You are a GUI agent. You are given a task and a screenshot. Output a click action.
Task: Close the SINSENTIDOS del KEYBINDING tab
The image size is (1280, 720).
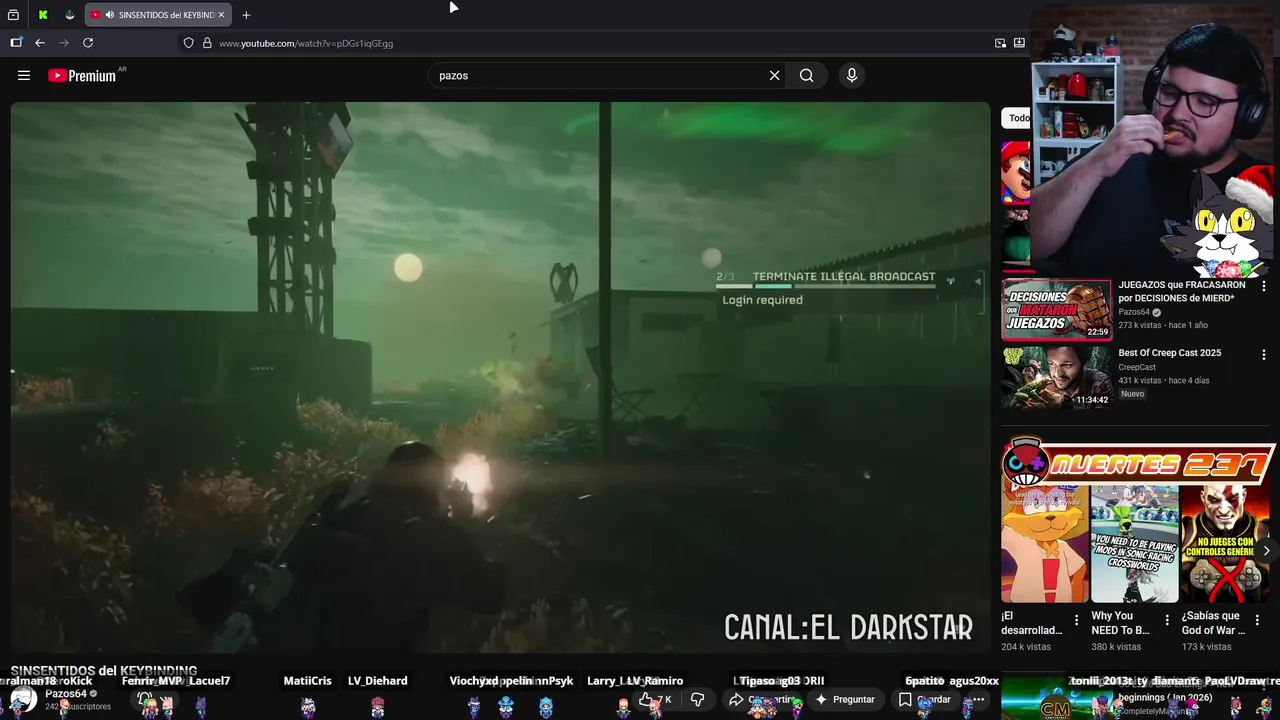[x=221, y=15]
